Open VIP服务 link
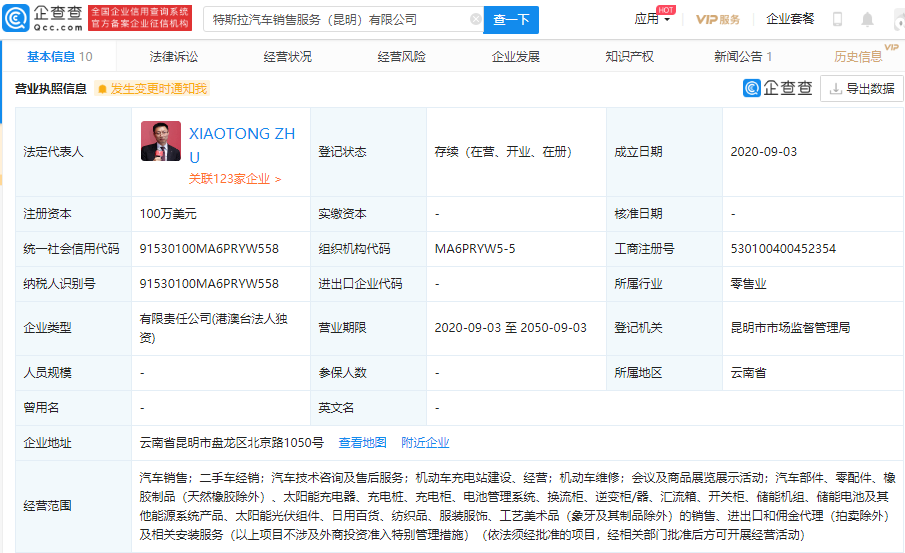The height and width of the screenshot is (553, 905). pyautogui.click(x=717, y=19)
